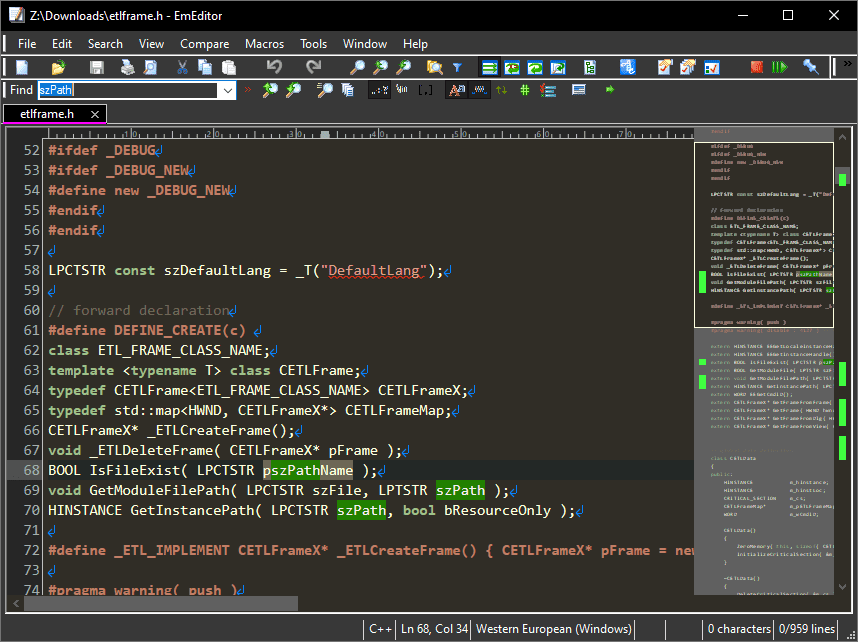Toggle the wrap-by-window highlighted toolbar button
Screen dimensions: 858x642
click(x=489, y=67)
